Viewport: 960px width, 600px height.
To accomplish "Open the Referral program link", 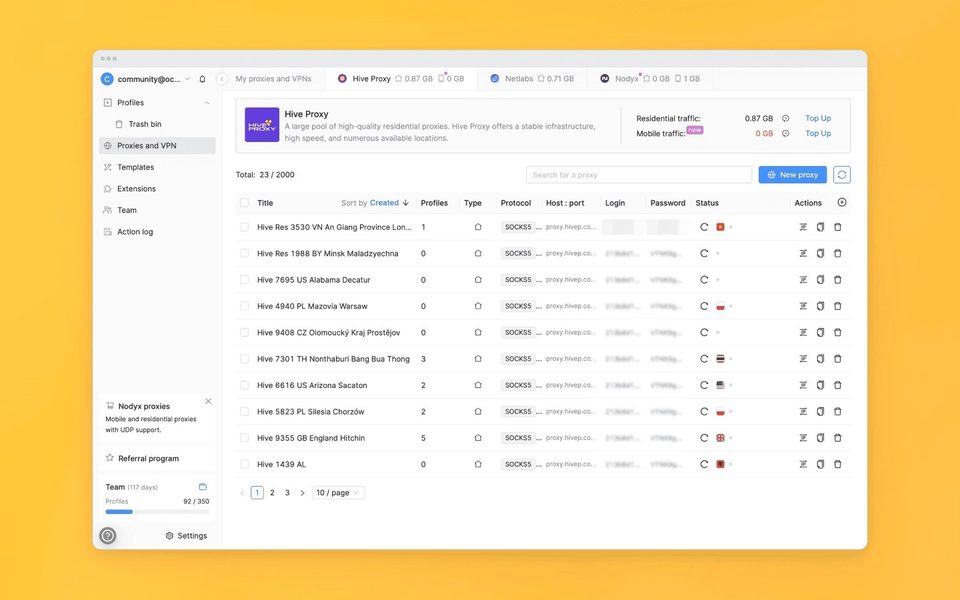I will [x=148, y=458].
